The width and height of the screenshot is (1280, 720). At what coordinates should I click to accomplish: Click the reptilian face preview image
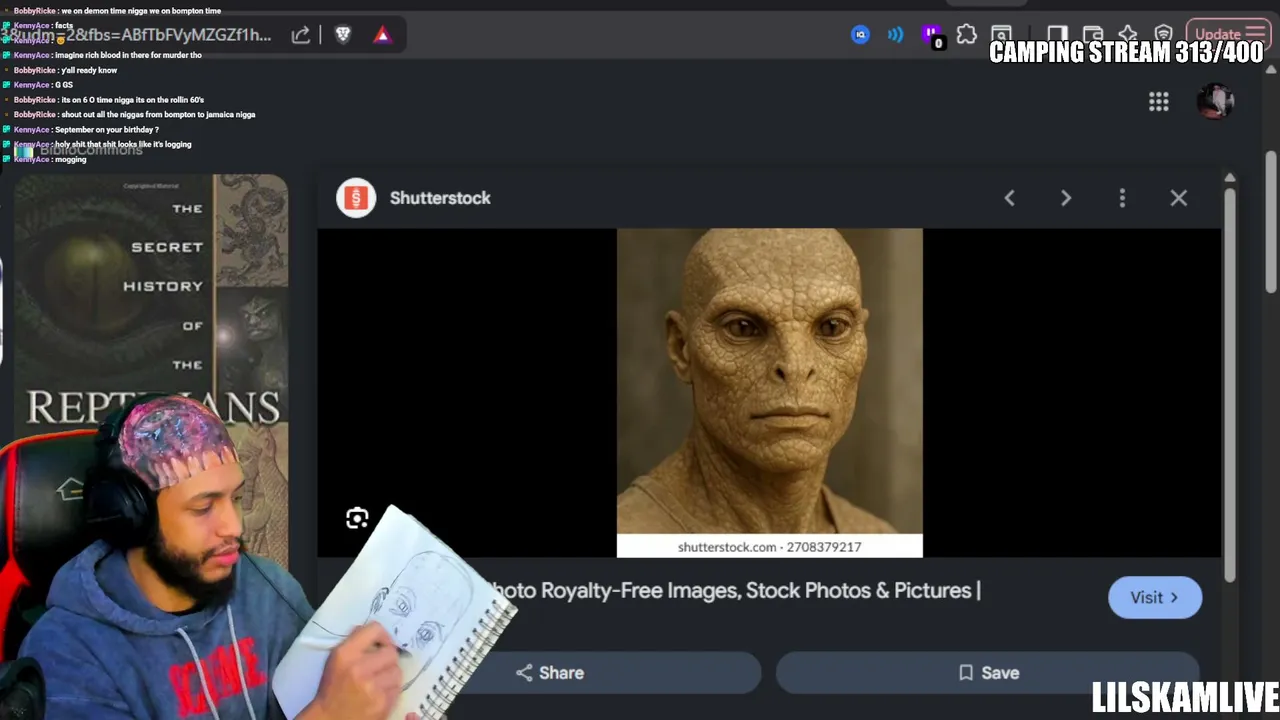769,392
